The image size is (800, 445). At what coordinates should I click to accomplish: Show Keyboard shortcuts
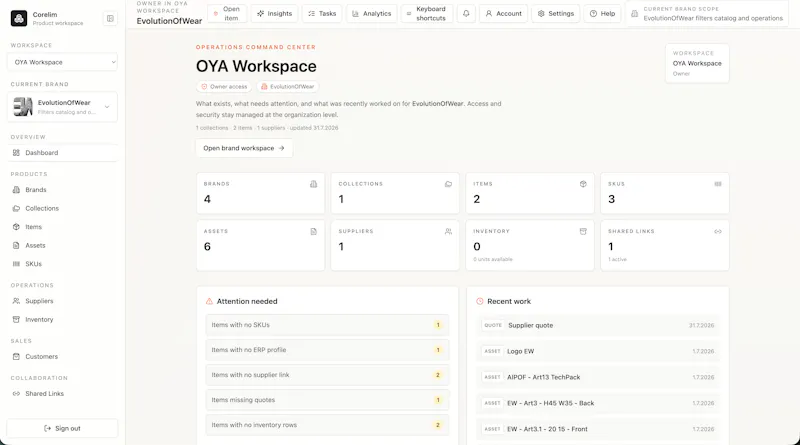[427, 14]
